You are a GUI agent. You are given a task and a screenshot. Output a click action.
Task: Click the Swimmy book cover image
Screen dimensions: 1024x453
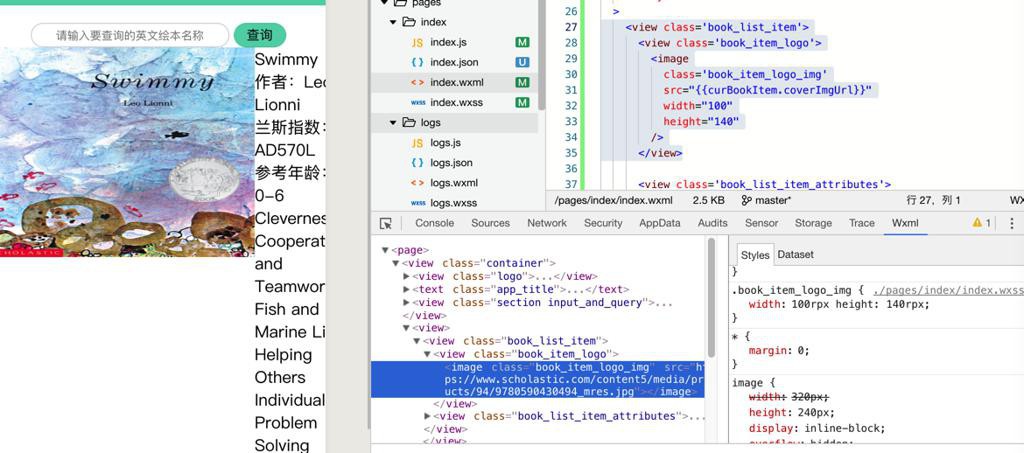tap(127, 152)
